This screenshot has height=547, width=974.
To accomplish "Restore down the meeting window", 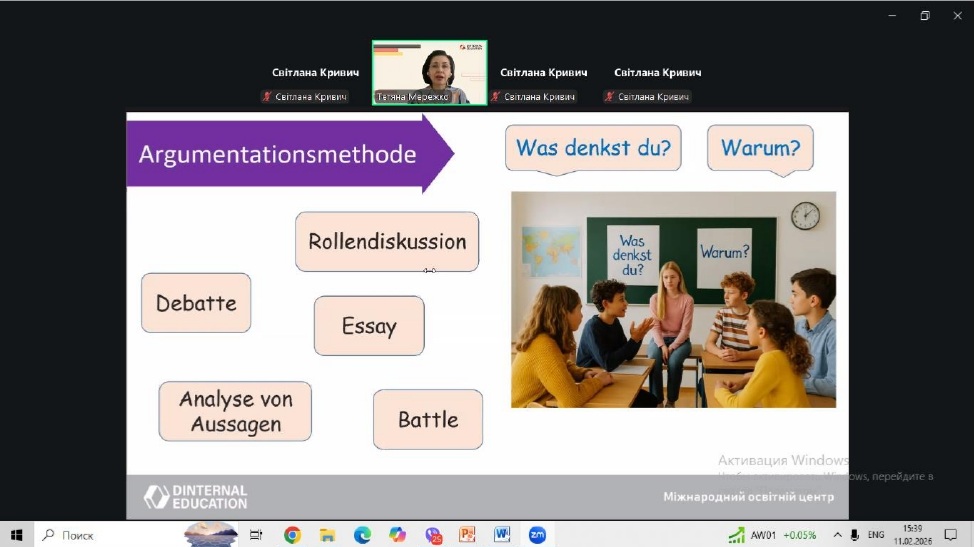I will 925,15.
